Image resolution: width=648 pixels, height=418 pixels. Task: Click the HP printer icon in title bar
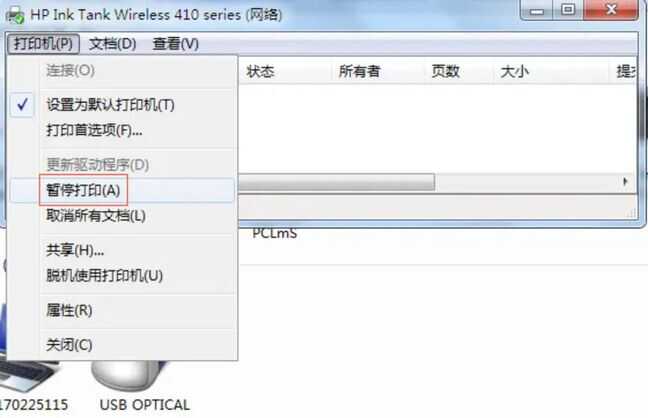coord(16,15)
